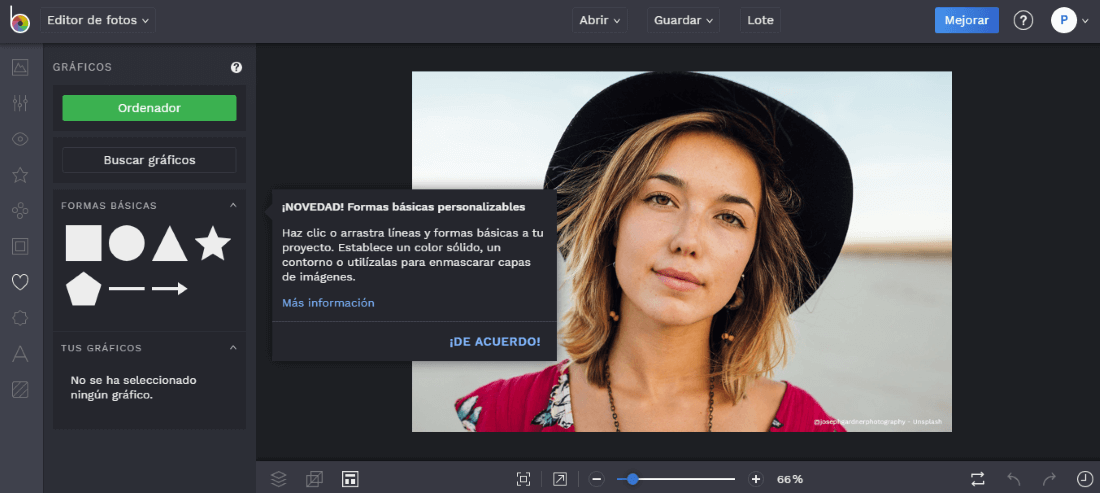Viewport: 1100px width, 493px height.
Task: Insert the arrow line shape
Action: tap(169, 289)
